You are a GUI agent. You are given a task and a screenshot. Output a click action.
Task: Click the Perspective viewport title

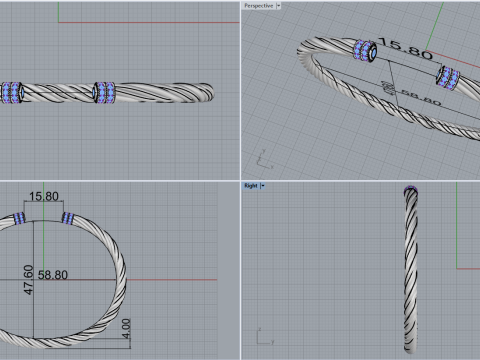[x=258, y=6]
